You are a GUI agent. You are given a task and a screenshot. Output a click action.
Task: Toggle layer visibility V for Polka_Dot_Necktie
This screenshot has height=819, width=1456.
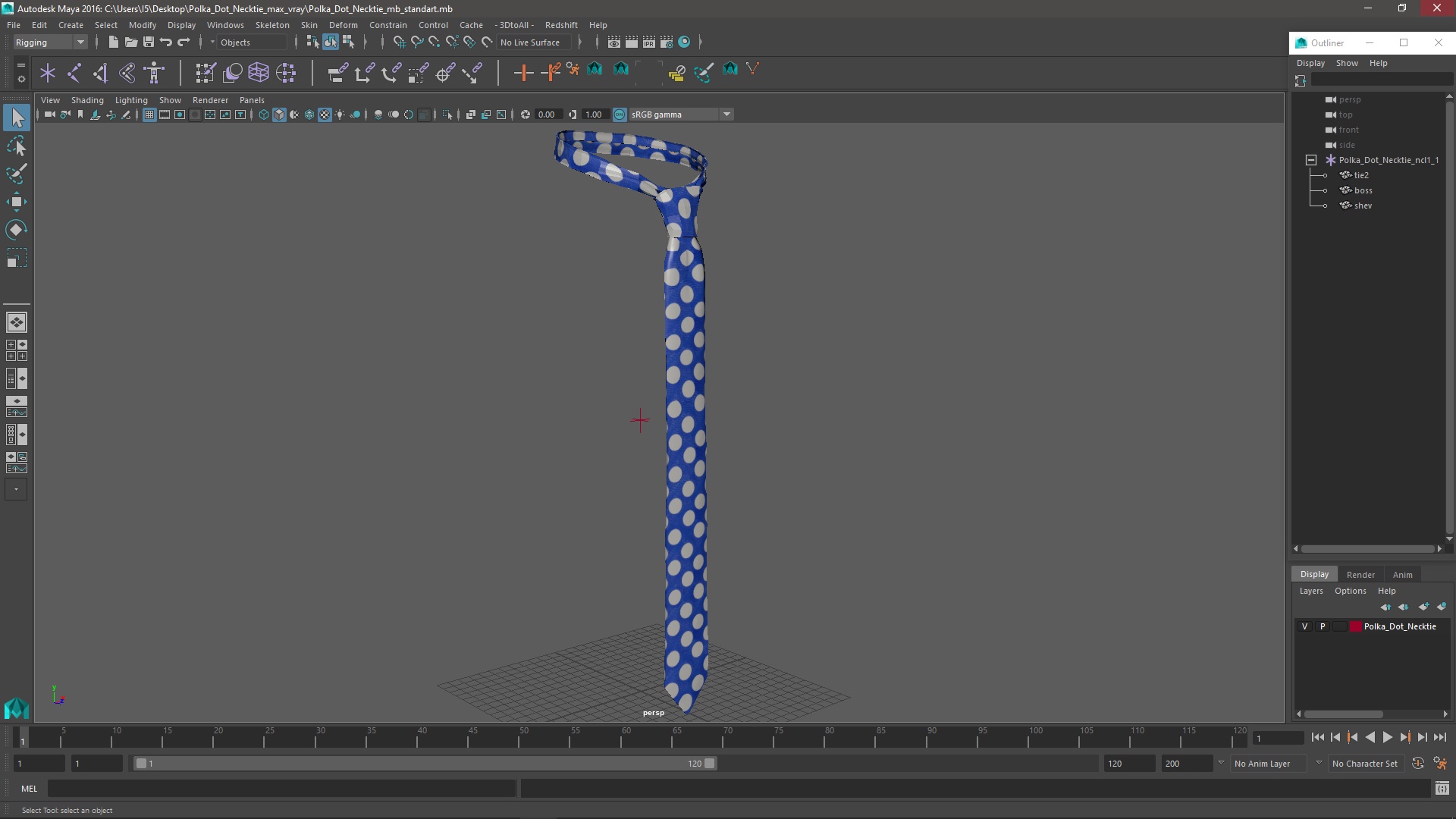(x=1304, y=626)
